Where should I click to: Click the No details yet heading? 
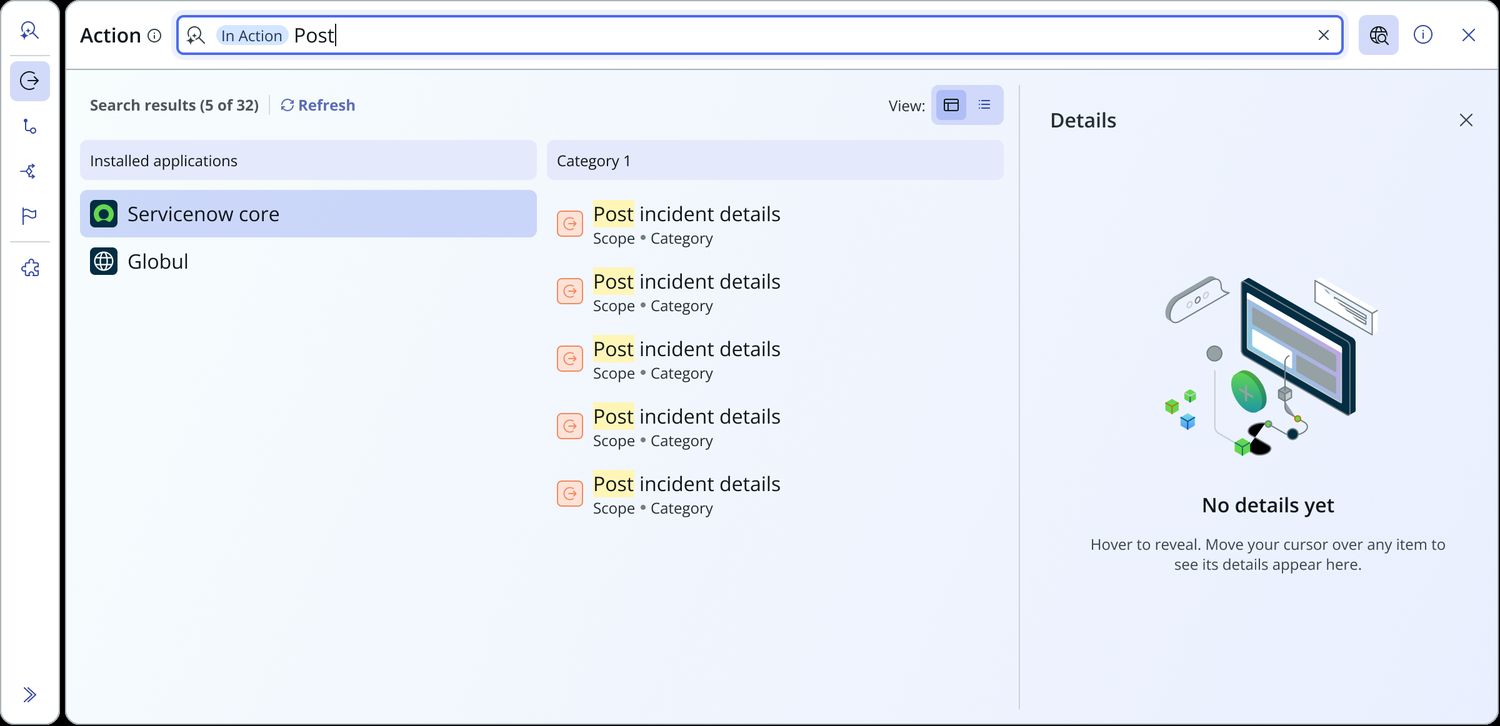[1268, 505]
